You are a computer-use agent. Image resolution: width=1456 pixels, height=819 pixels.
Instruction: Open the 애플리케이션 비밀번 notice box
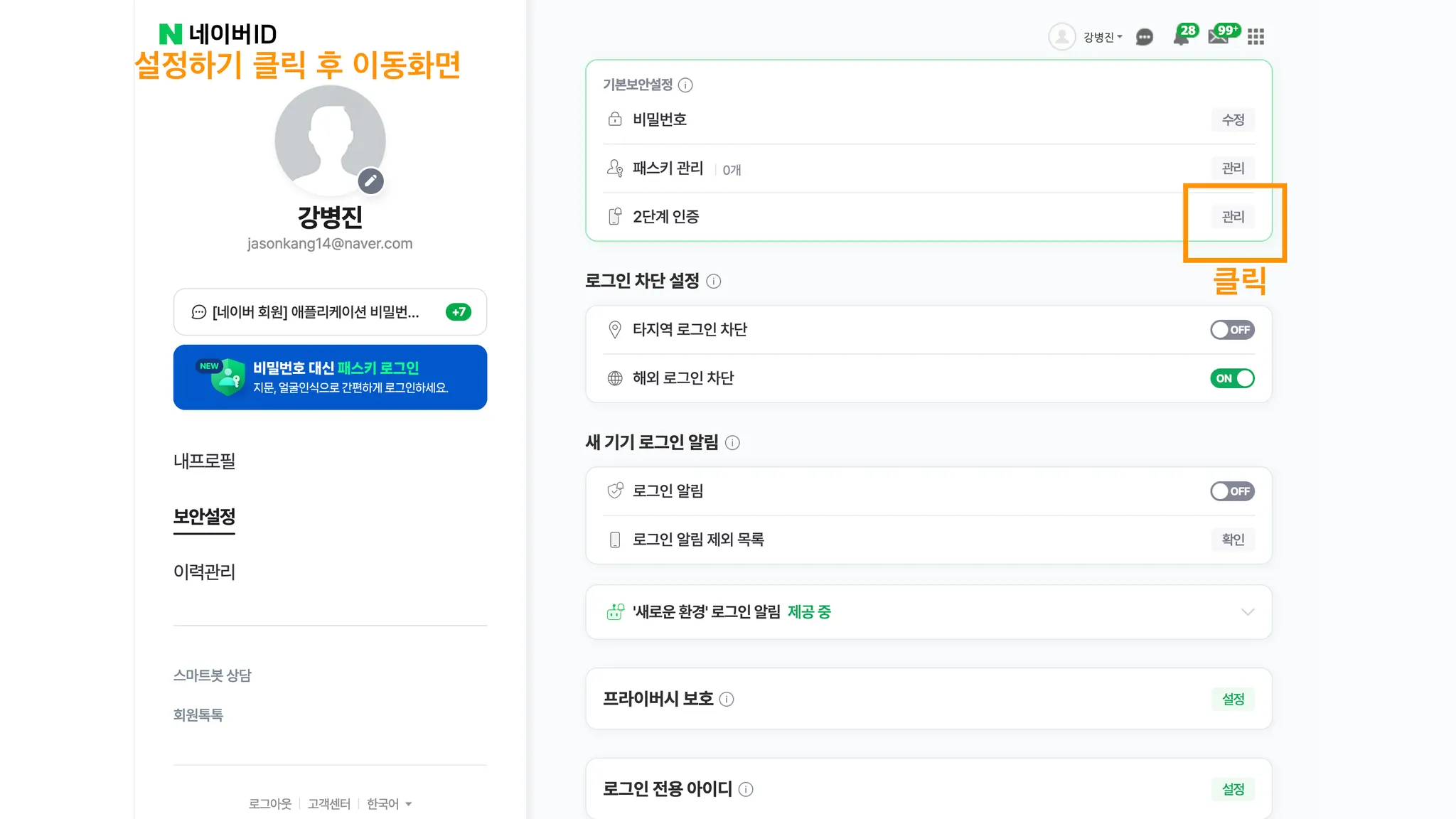click(330, 312)
